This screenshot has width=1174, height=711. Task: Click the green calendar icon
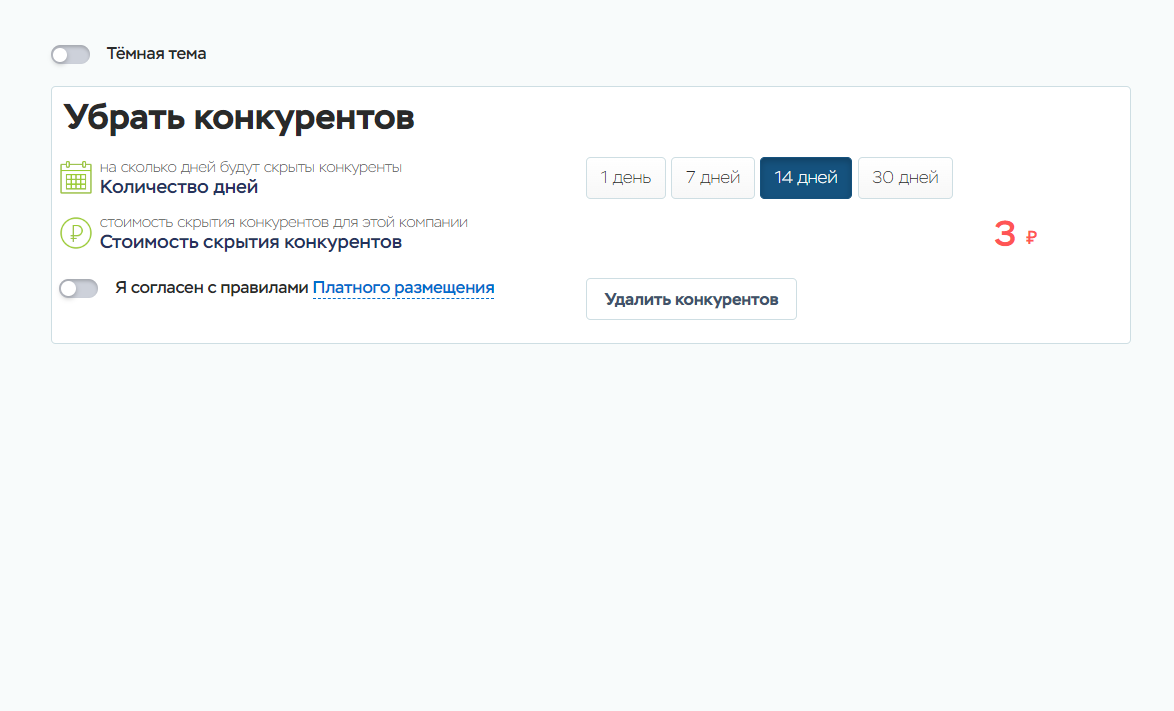(76, 177)
